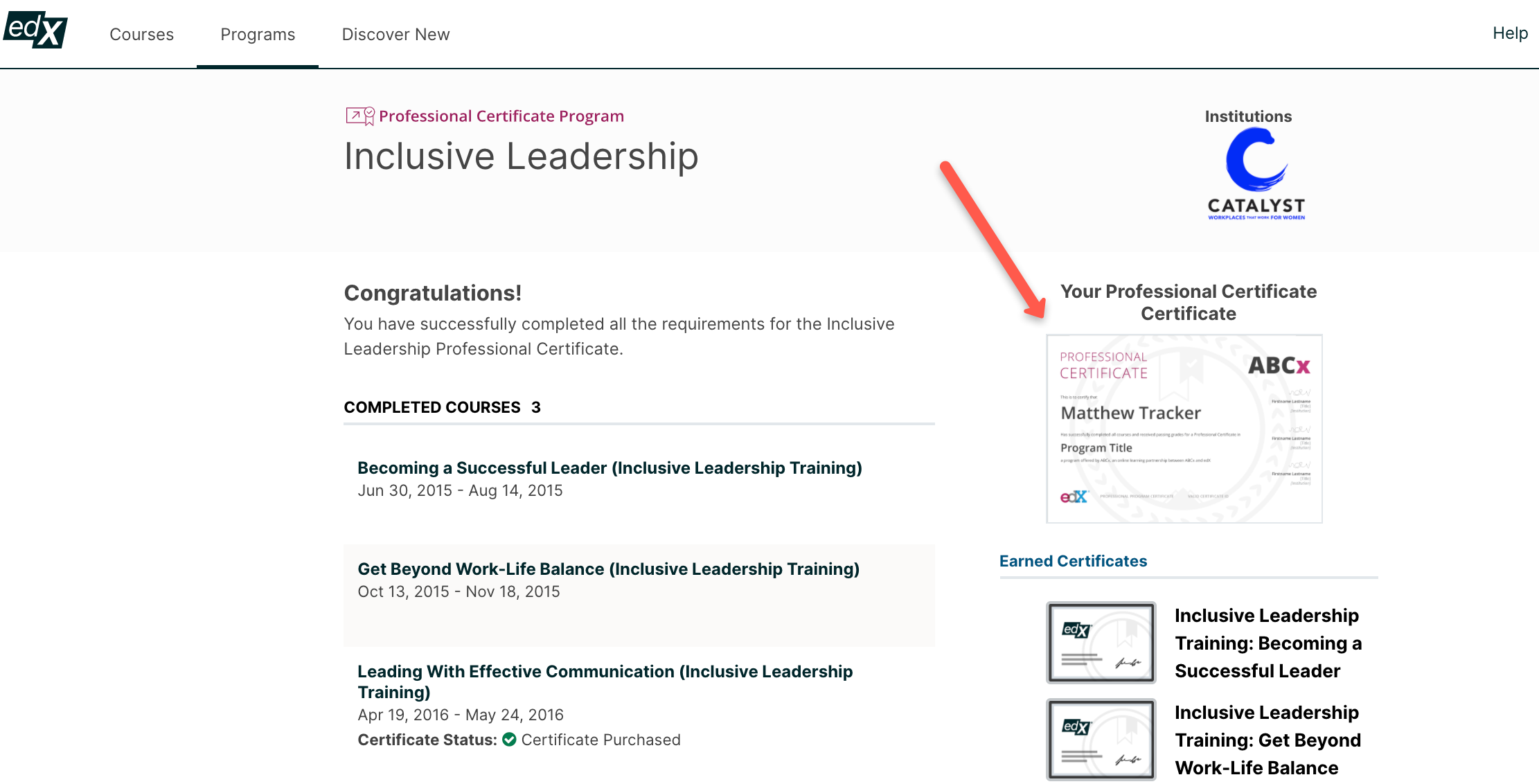Switch to the Discover New tab
This screenshot has width=1539, height=784.
[x=395, y=34]
